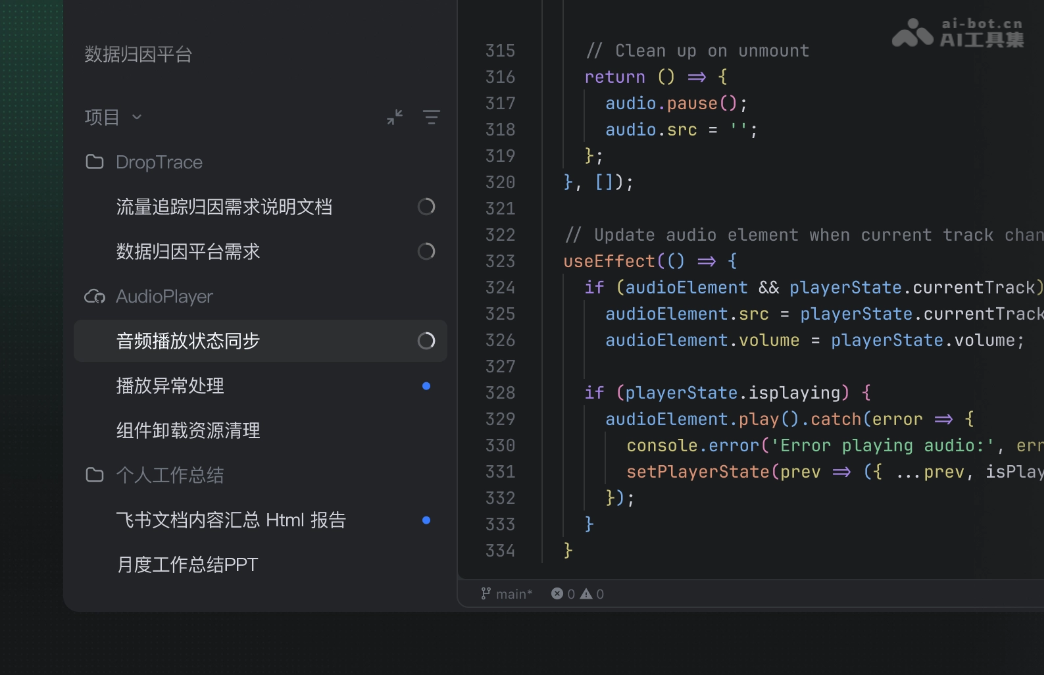Viewport: 1044px width, 675px height.
Task: Collapse the 个人工作总结 group
Action: (x=170, y=475)
